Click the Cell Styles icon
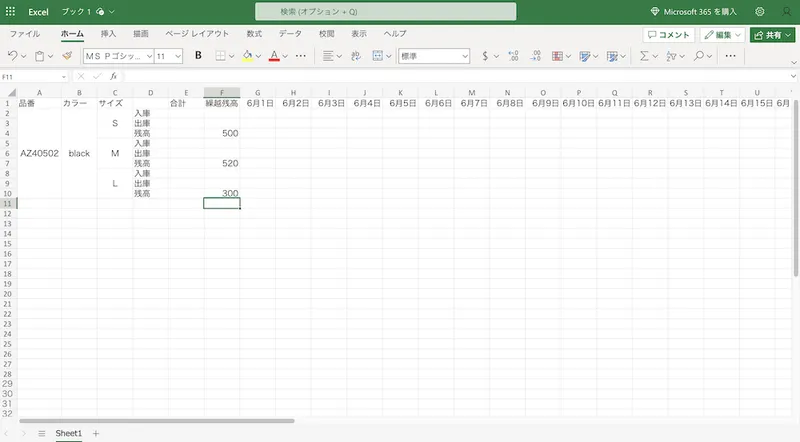 coord(585,56)
